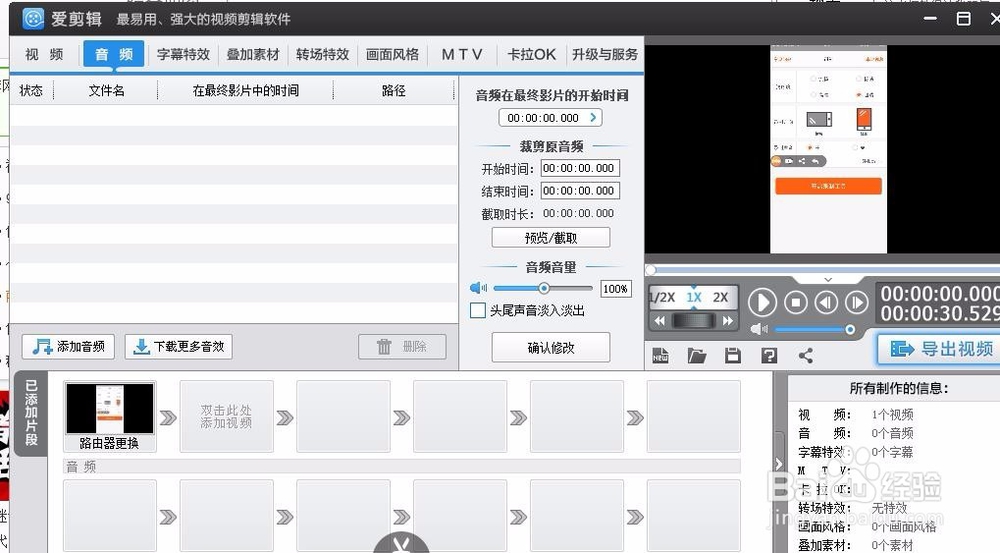Click the 1个视频 info value

click(892, 415)
